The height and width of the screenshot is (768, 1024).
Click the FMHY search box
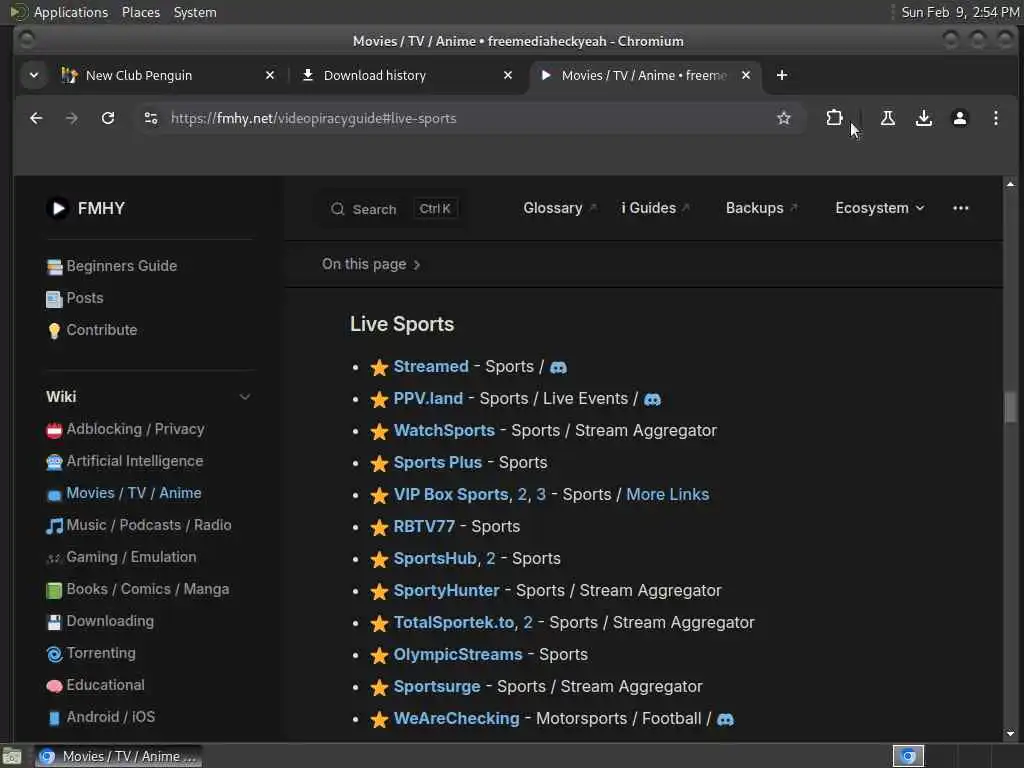(x=394, y=209)
